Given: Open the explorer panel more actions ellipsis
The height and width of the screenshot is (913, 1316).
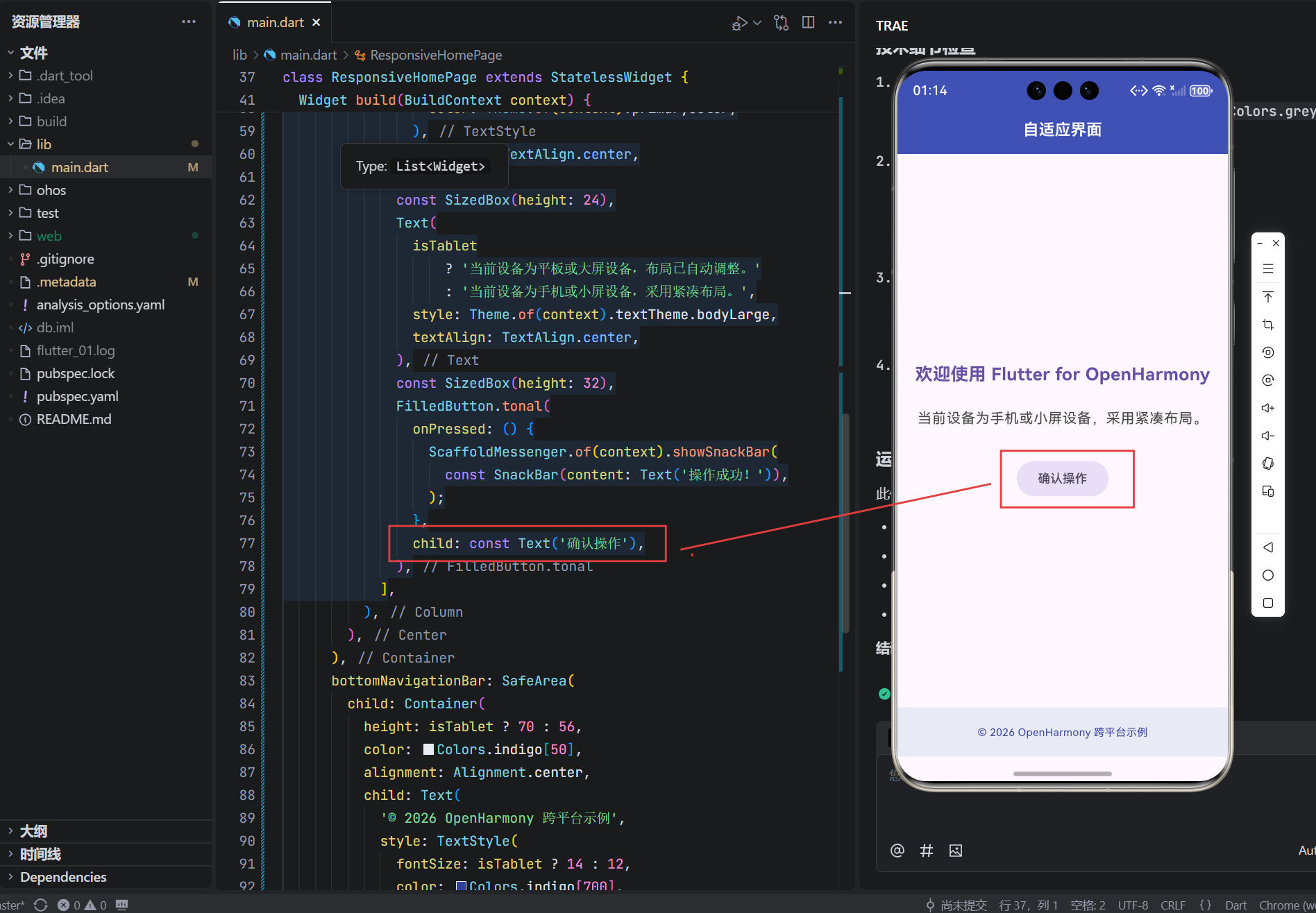Looking at the screenshot, I should (x=189, y=22).
